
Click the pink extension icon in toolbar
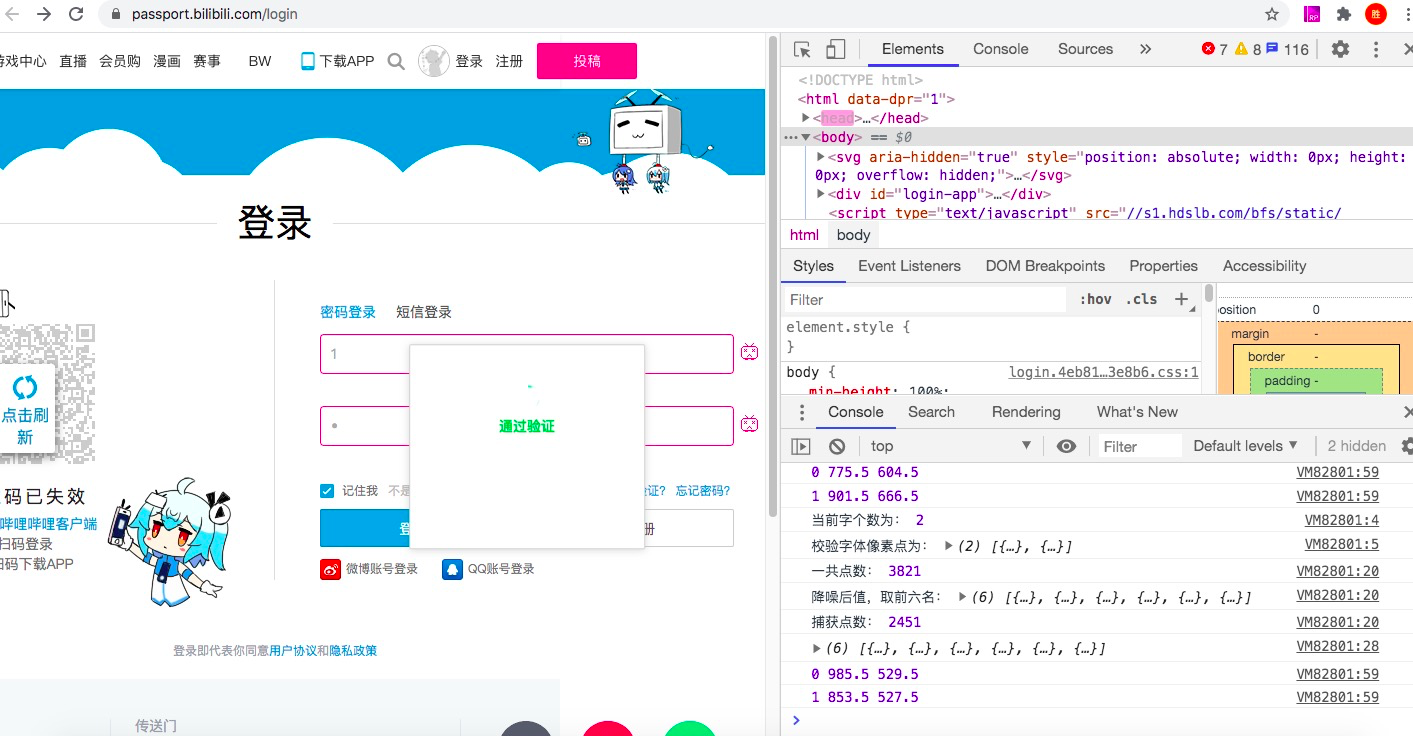click(1313, 14)
